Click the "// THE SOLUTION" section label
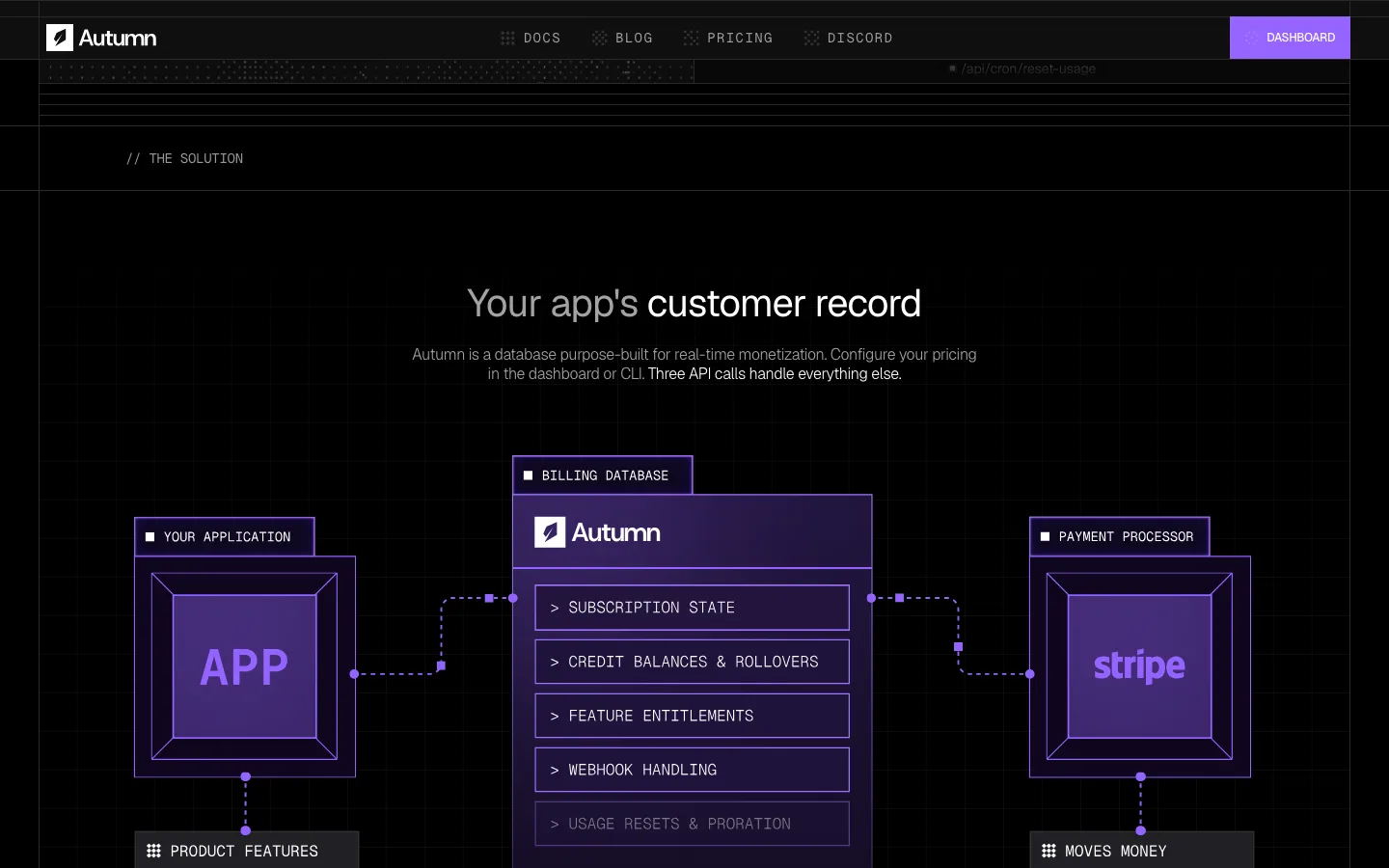Viewport: 1389px width, 868px height. (184, 158)
